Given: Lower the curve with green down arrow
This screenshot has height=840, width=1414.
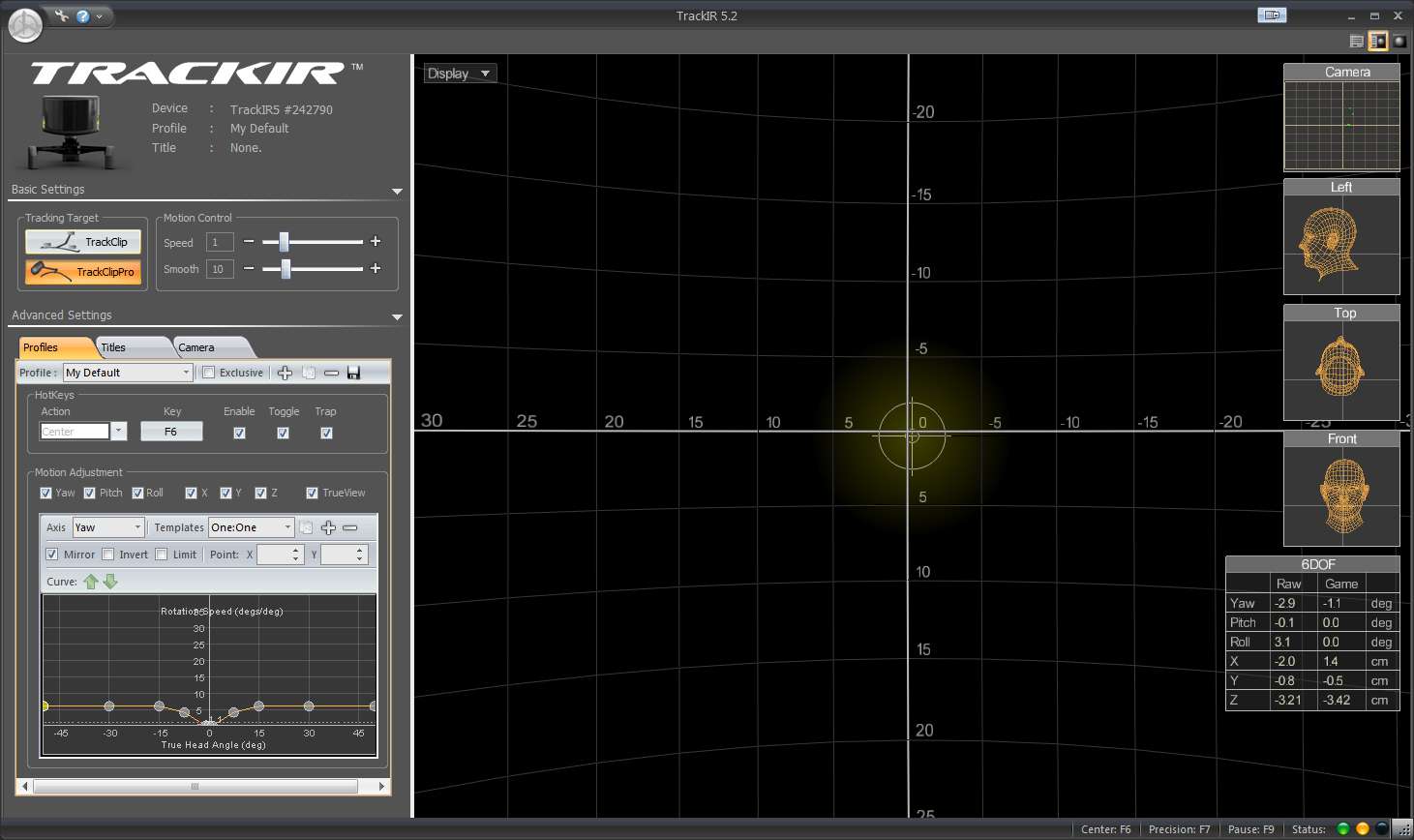Looking at the screenshot, I should [x=110, y=582].
